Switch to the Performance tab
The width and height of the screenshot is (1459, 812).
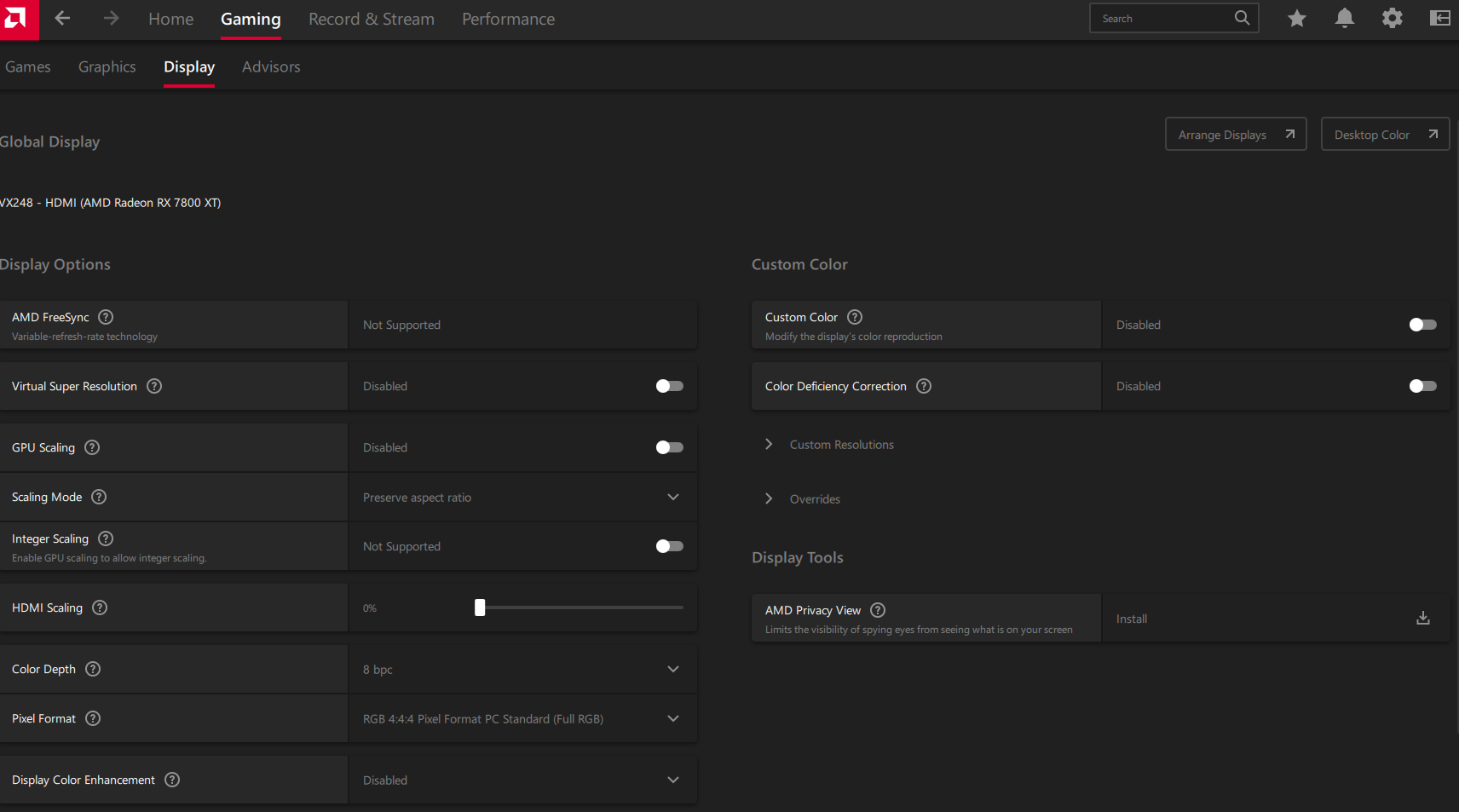[x=508, y=19]
